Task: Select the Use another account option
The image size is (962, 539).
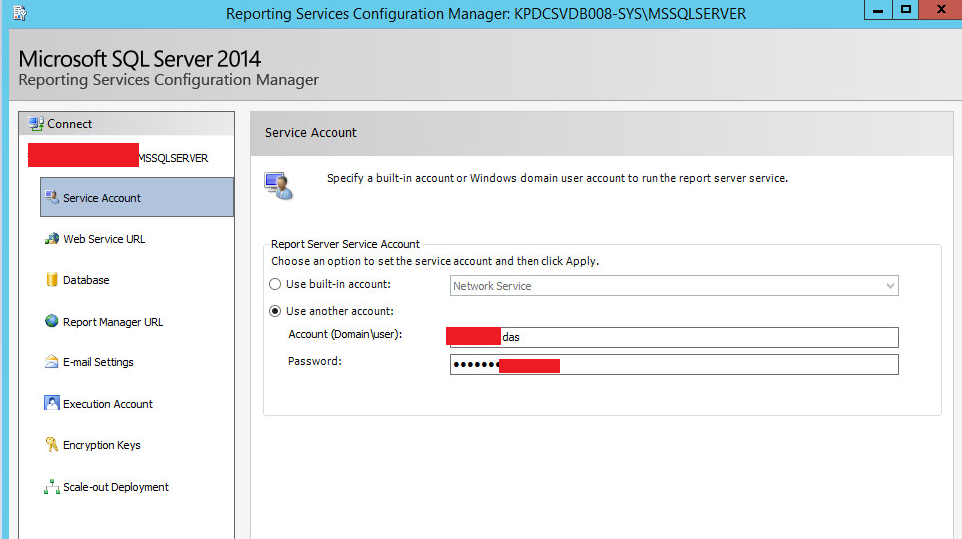Action: pyautogui.click(x=275, y=311)
